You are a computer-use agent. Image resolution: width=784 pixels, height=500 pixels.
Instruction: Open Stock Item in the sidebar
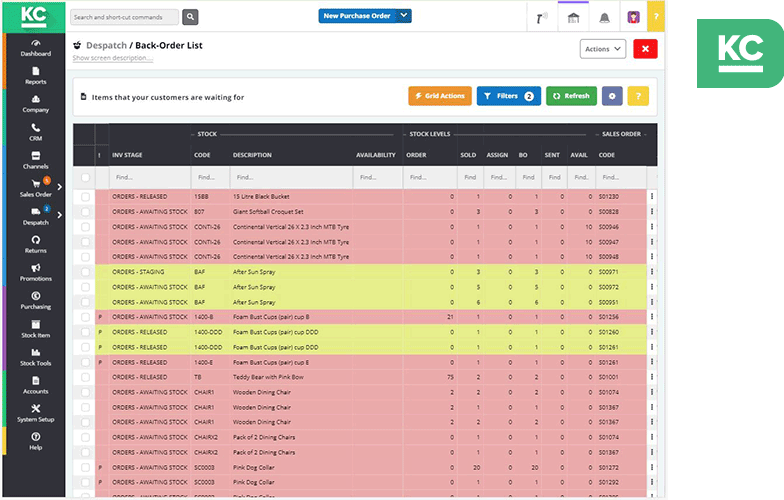(36, 329)
